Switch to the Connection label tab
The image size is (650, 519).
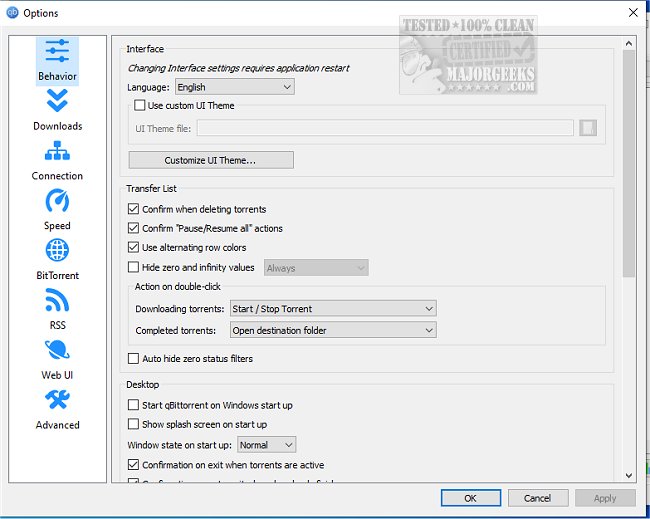pyautogui.click(x=57, y=176)
